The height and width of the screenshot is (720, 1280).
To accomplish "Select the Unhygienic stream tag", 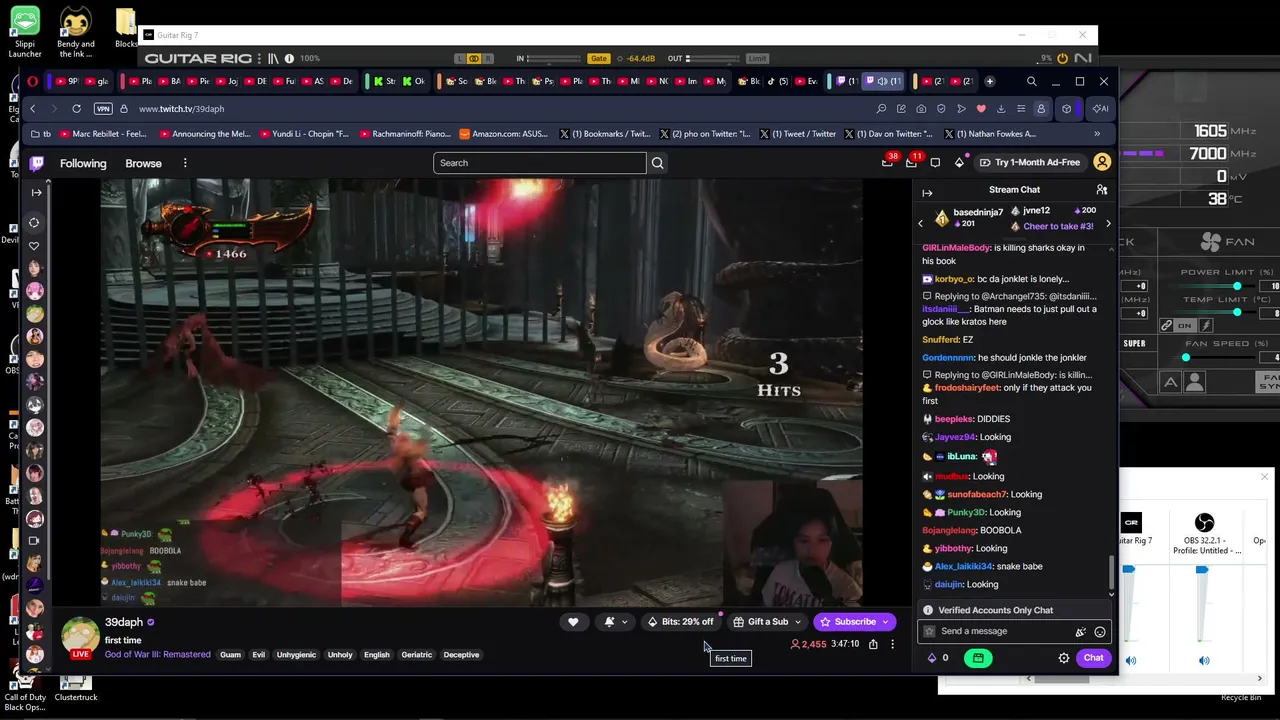I will (296, 655).
